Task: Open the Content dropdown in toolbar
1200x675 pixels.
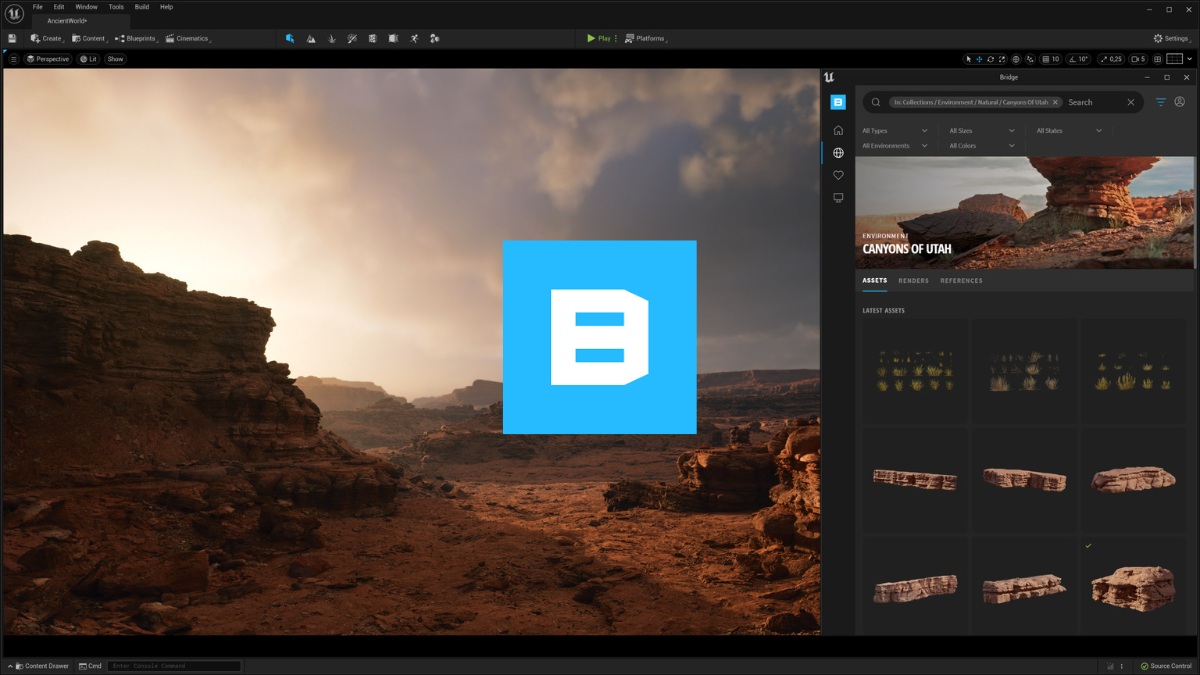Action: [90, 38]
